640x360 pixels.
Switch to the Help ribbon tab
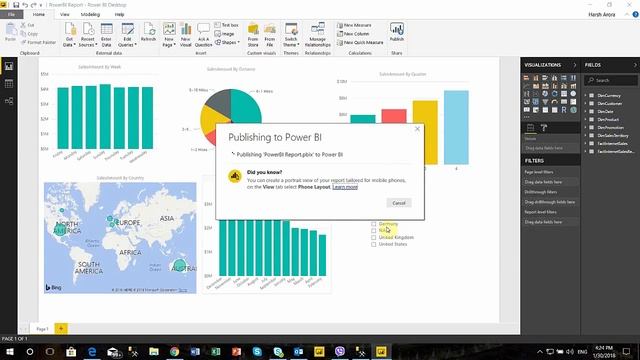(119, 14)
